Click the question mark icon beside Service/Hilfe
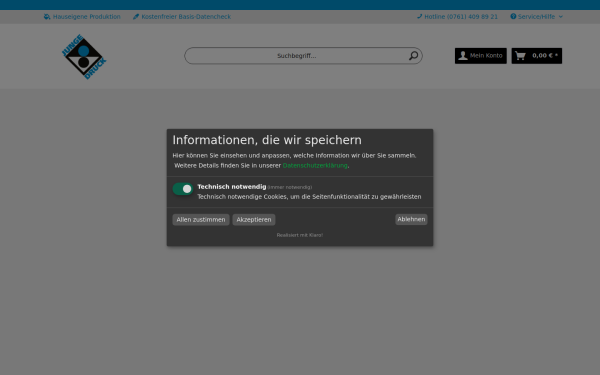This screenshot has height=375, width=600. [513, 16]
